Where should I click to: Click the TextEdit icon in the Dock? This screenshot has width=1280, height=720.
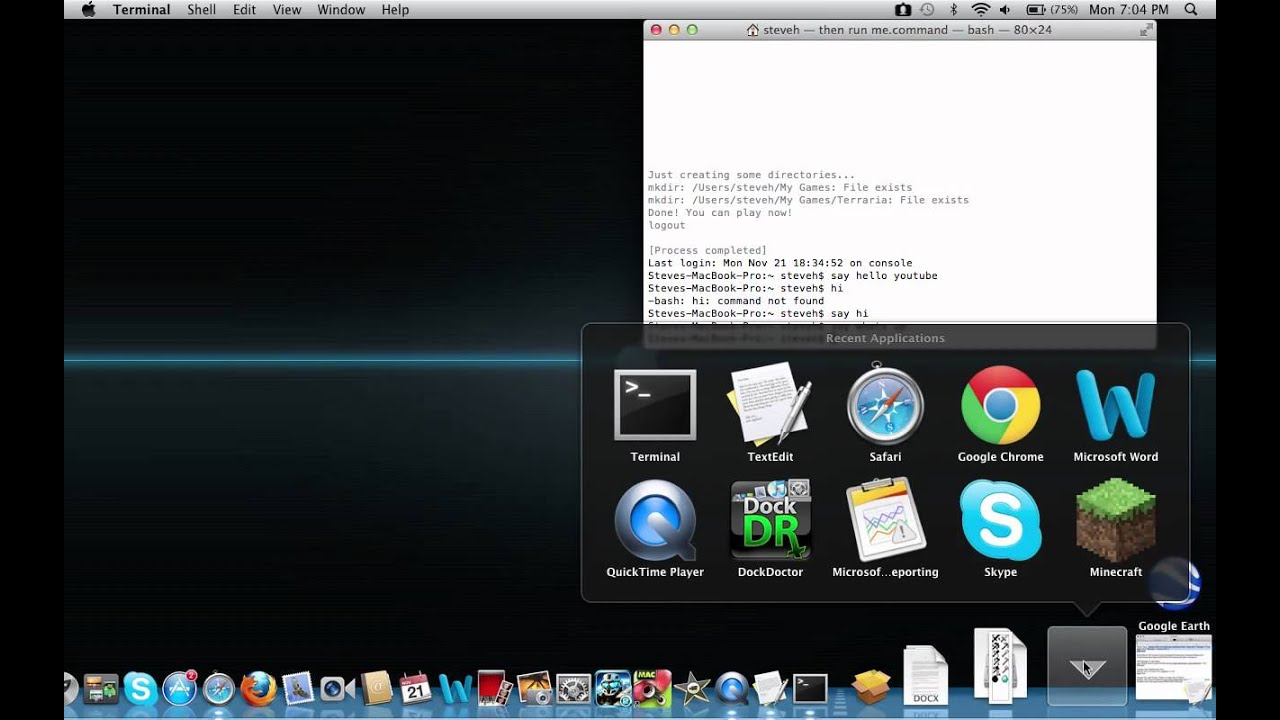click(770, 688)
